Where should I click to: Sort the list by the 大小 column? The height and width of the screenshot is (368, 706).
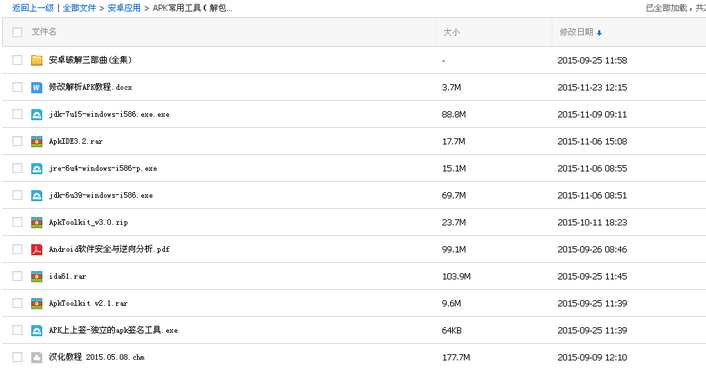click(451, 32)
